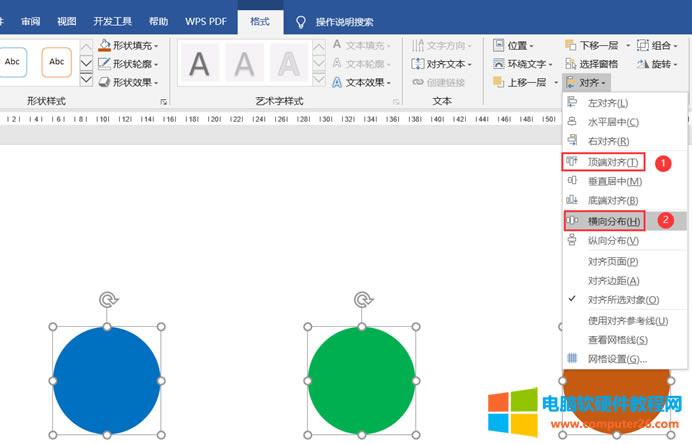Open the Rotate (旋转) icon

[643, 64]
